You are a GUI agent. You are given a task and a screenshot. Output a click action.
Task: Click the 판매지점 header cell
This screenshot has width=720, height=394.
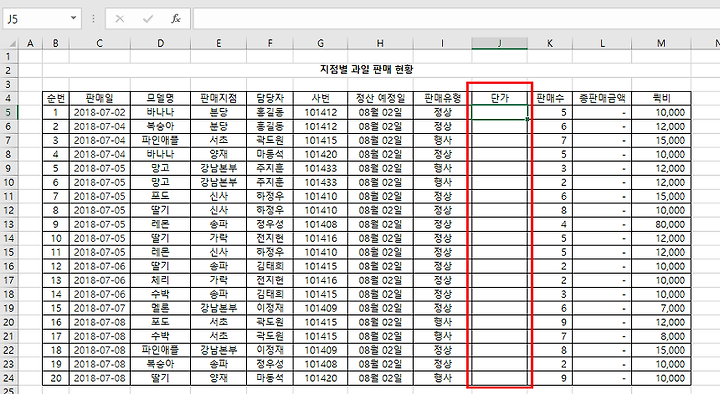(219, 98)
